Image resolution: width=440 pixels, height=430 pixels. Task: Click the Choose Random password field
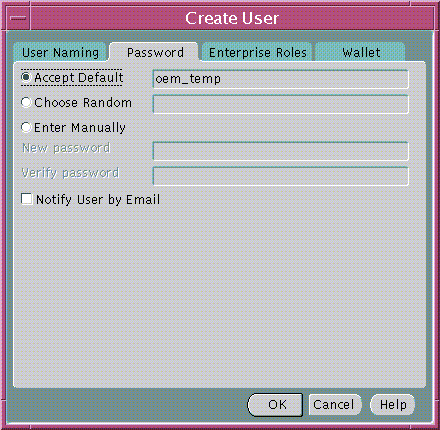[280, 104]
